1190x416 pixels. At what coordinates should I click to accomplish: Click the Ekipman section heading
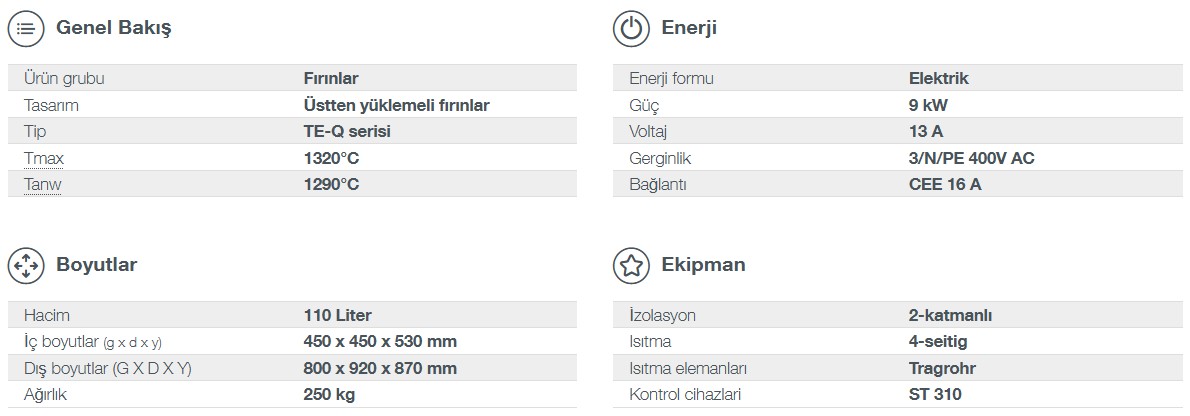(x=703, y=266)
